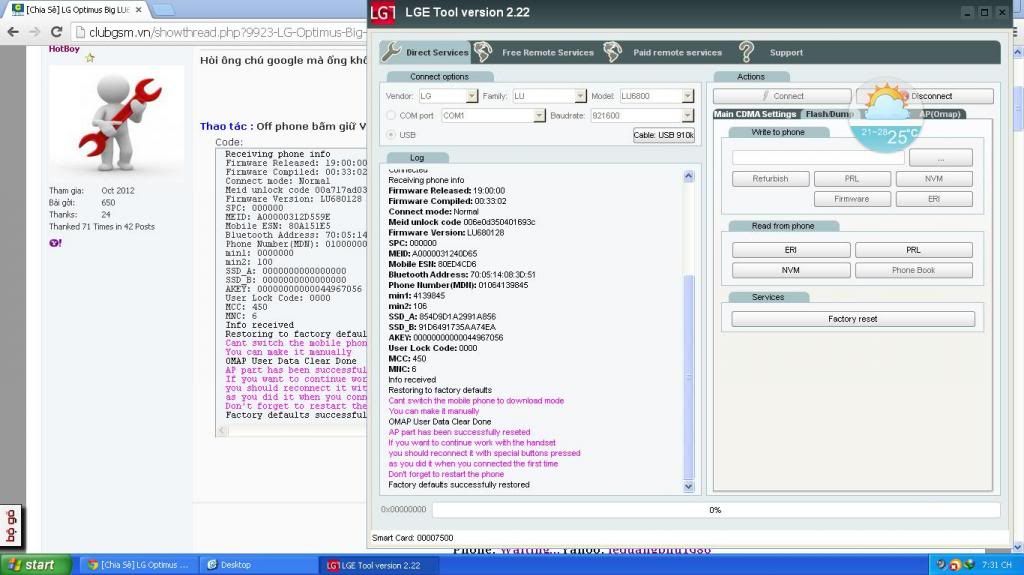Select the COM port radio button
The height and width of the screenshot is (575, 1024).
(391, 115)
